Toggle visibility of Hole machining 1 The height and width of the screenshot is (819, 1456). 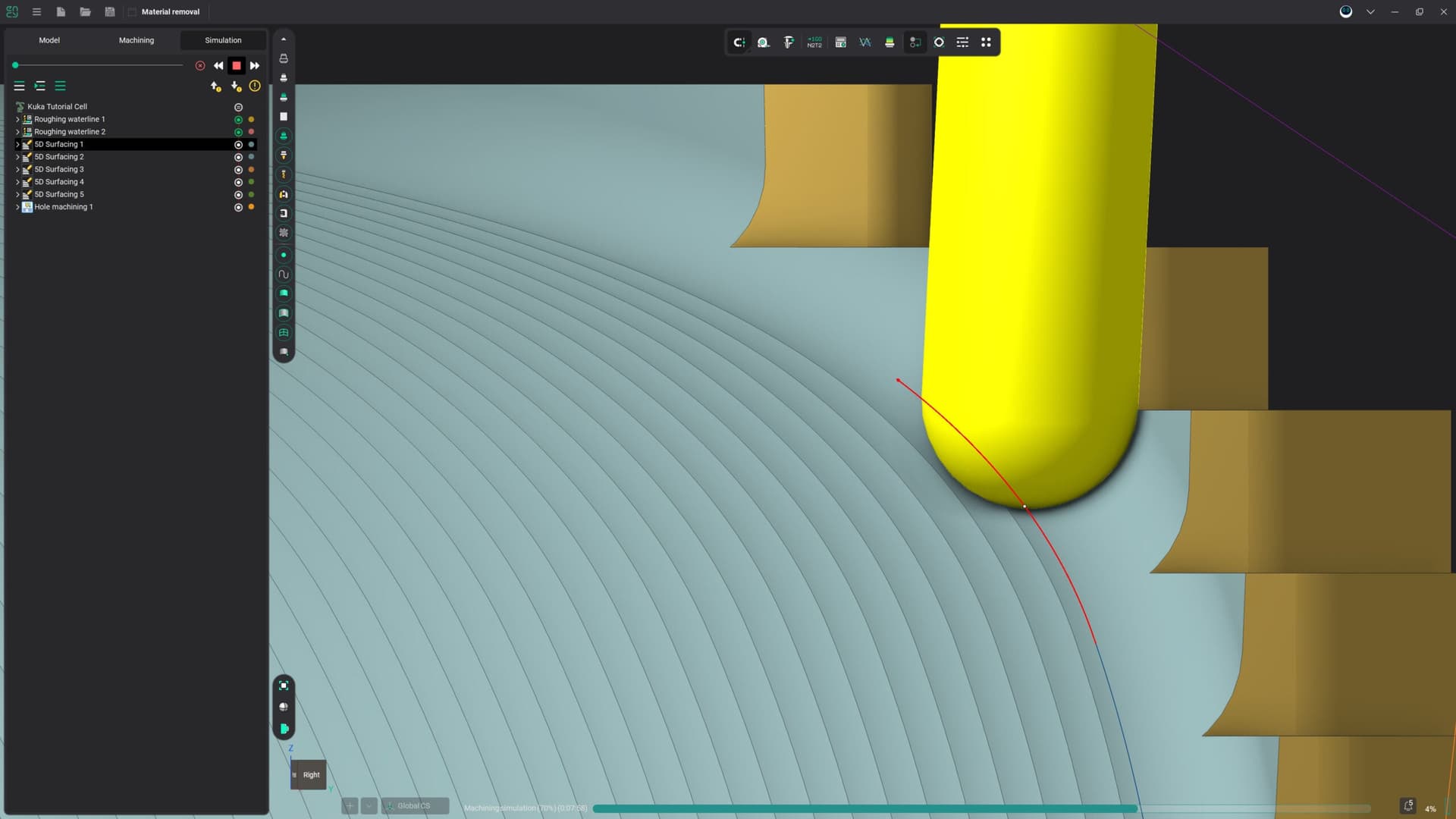[239, 207]
